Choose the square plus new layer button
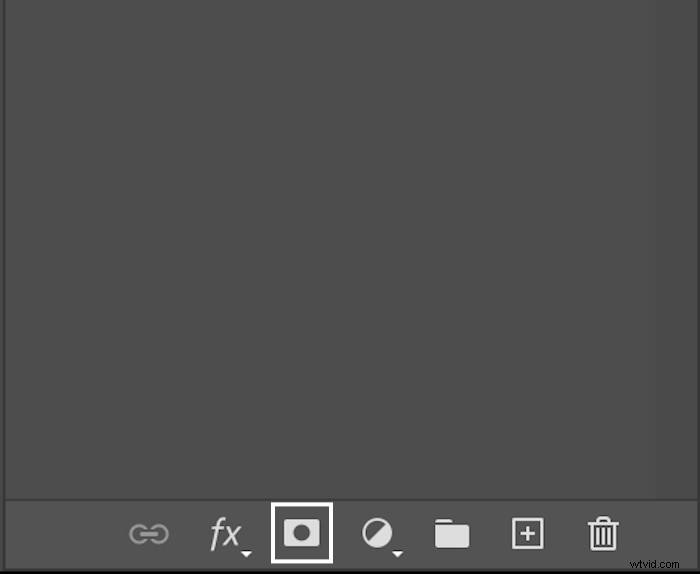 (528, 533)
